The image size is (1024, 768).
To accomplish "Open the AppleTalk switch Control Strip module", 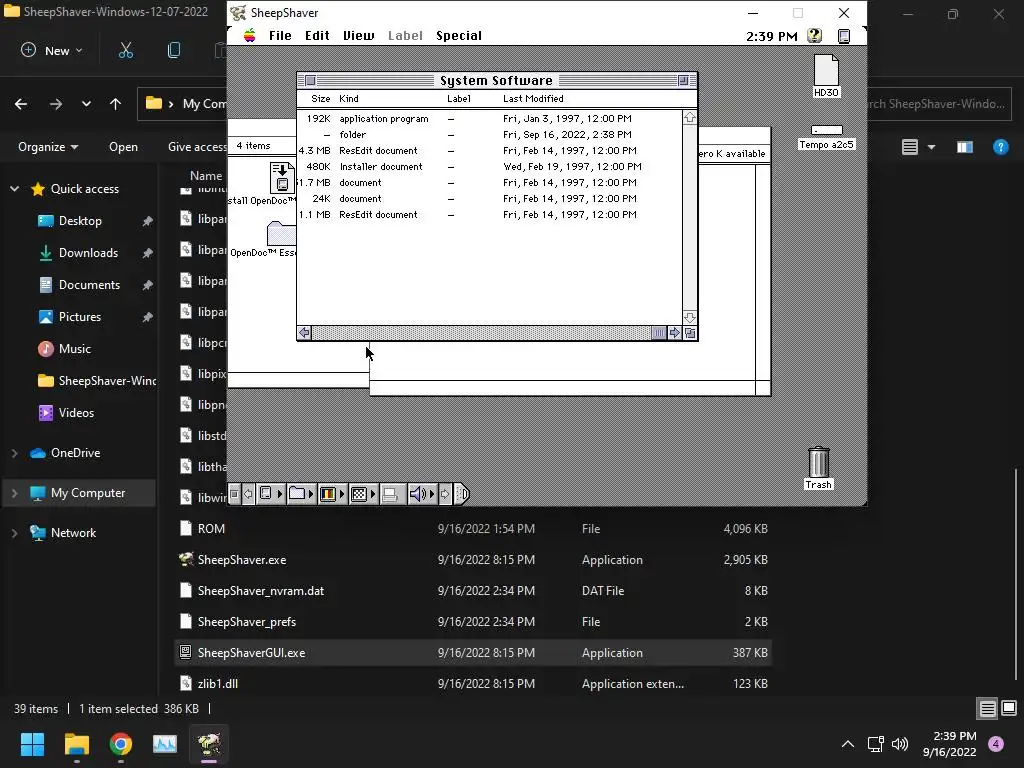I will point(271,494).
